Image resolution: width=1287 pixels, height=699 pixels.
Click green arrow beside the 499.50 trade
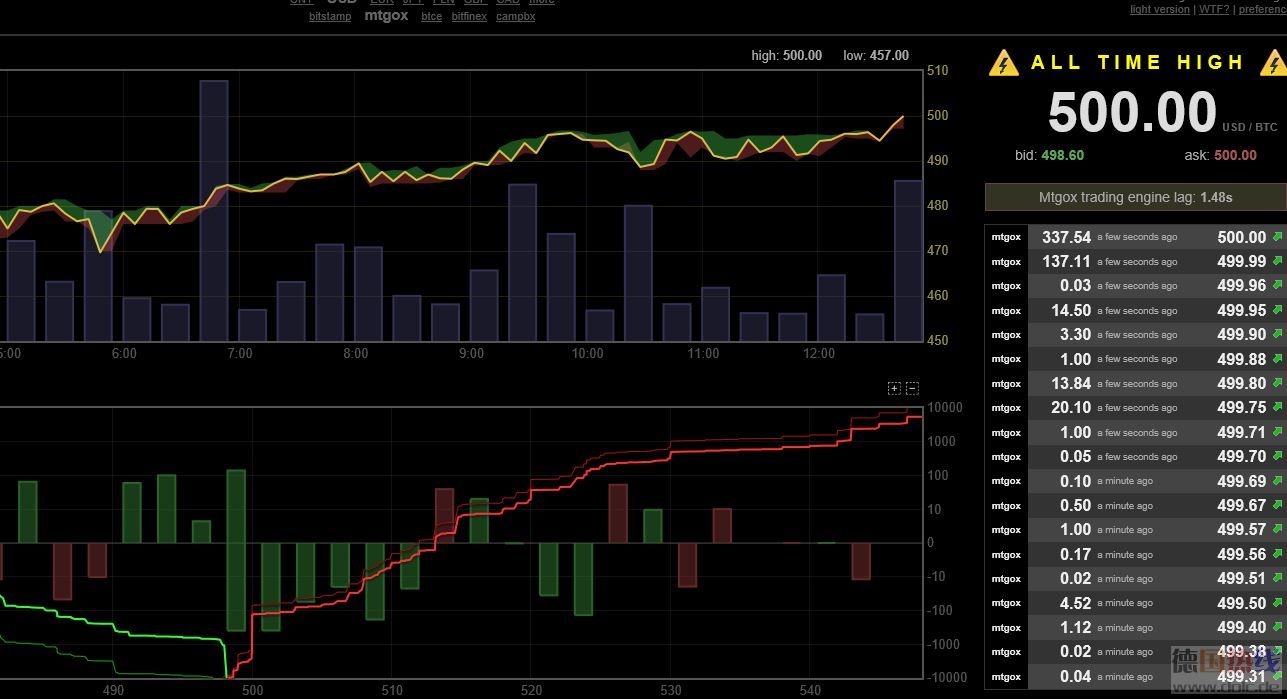[1277, 603]
